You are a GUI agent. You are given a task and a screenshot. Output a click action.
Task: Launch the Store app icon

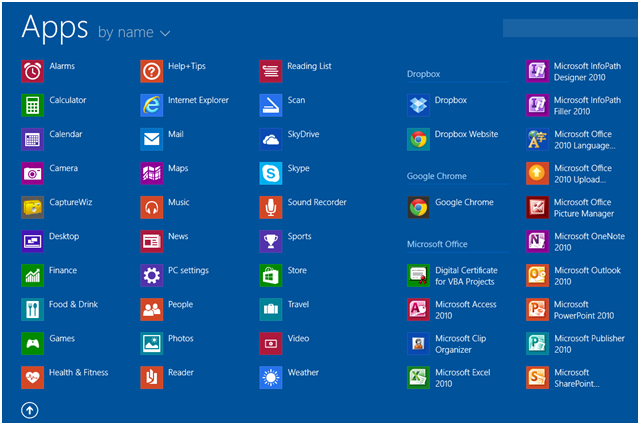(x=271, y=276)
